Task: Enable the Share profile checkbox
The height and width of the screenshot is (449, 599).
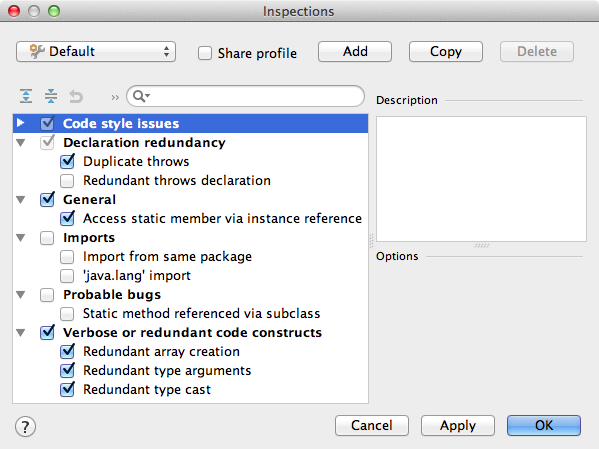Action: point(205,53)
